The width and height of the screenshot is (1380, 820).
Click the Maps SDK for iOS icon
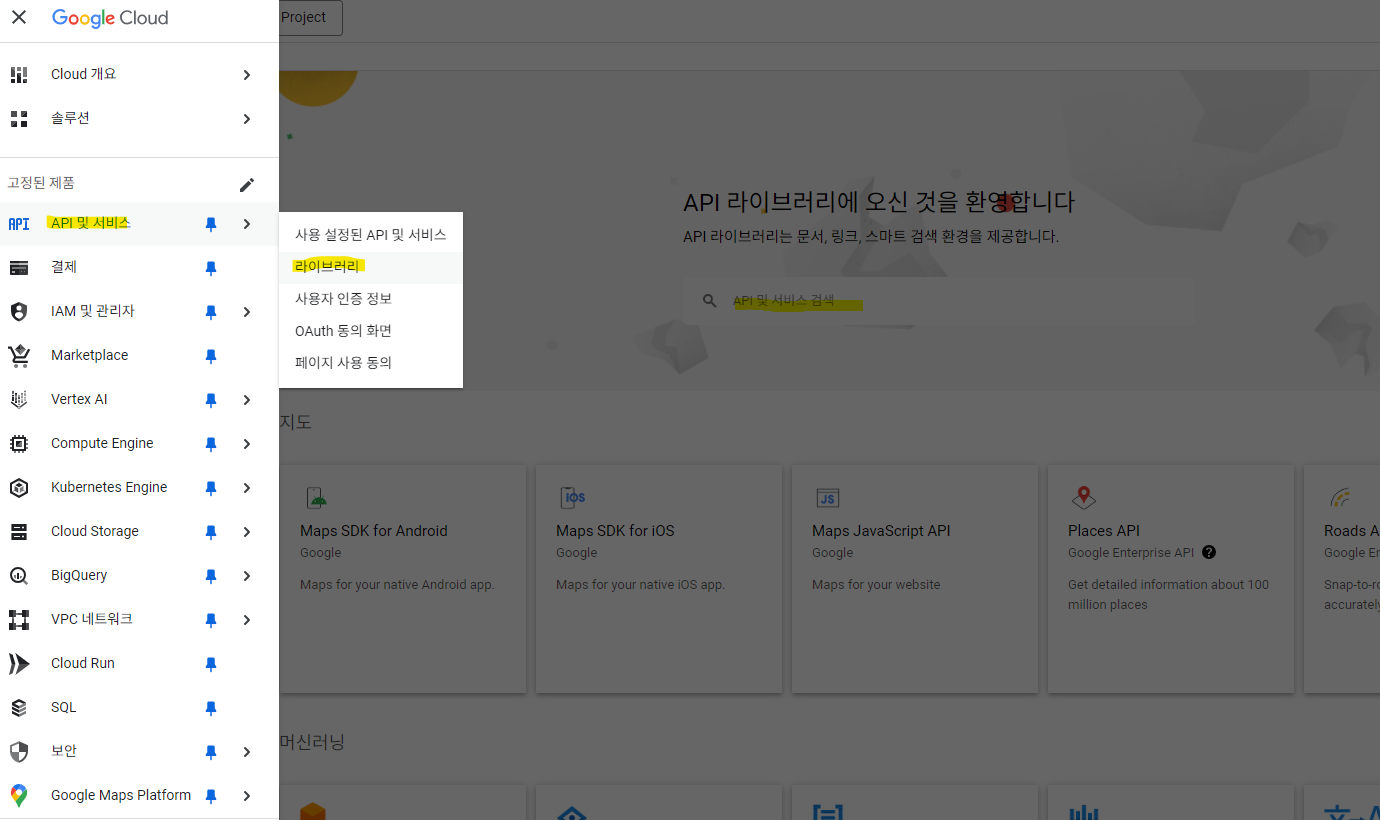(574, 497)
